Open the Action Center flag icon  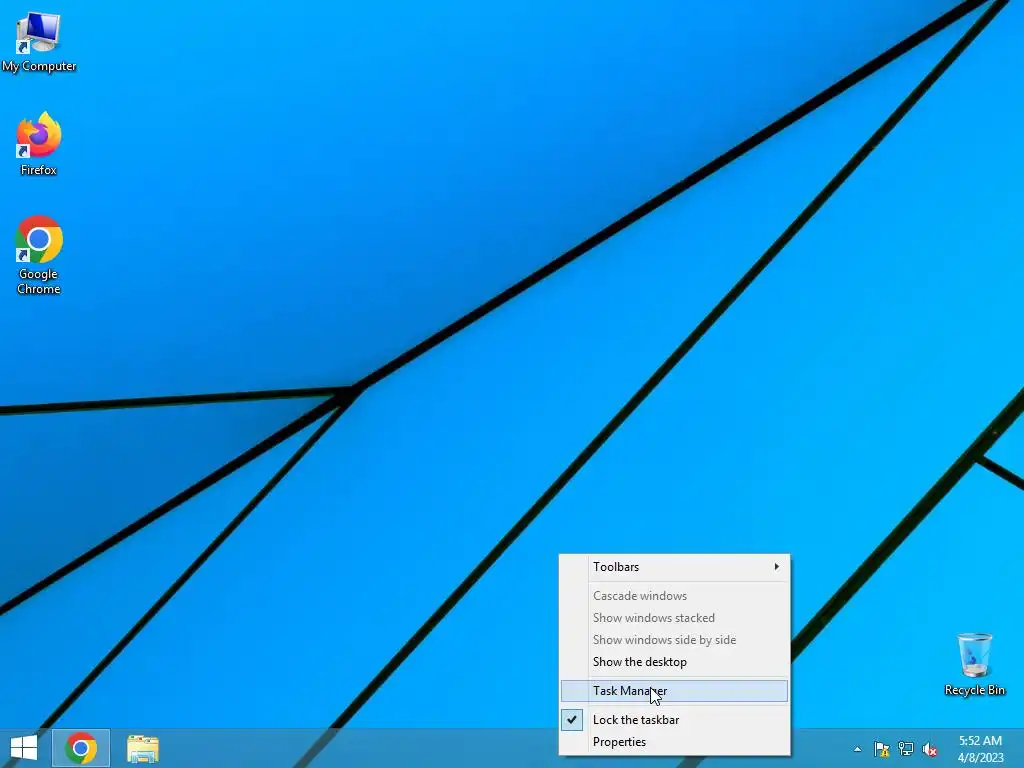point(882,749)
